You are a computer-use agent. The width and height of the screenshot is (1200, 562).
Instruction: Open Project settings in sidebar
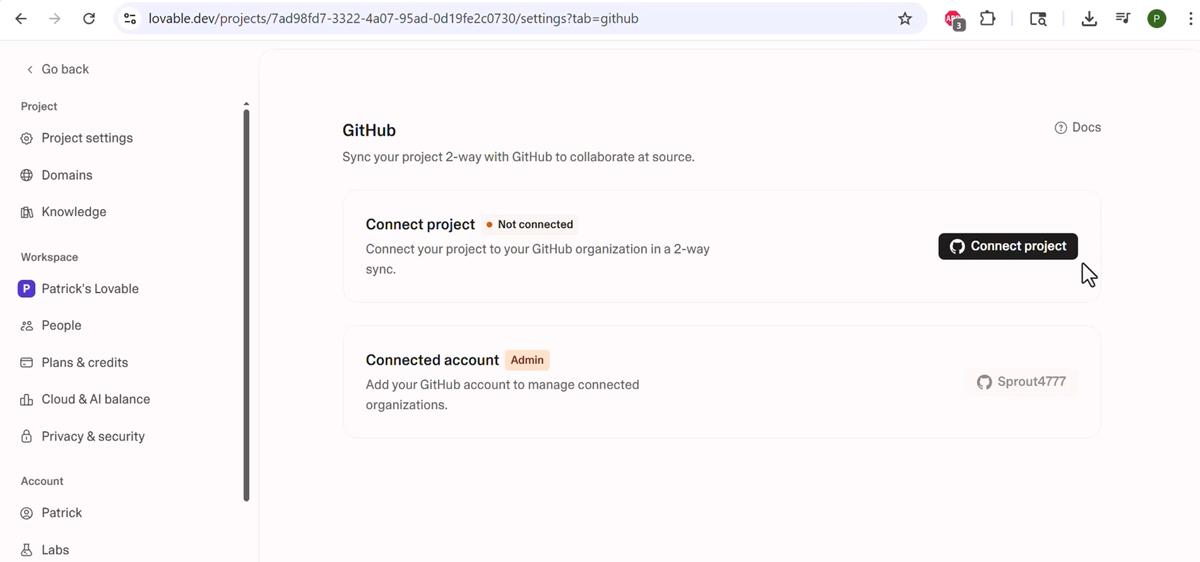click(76, 138)
